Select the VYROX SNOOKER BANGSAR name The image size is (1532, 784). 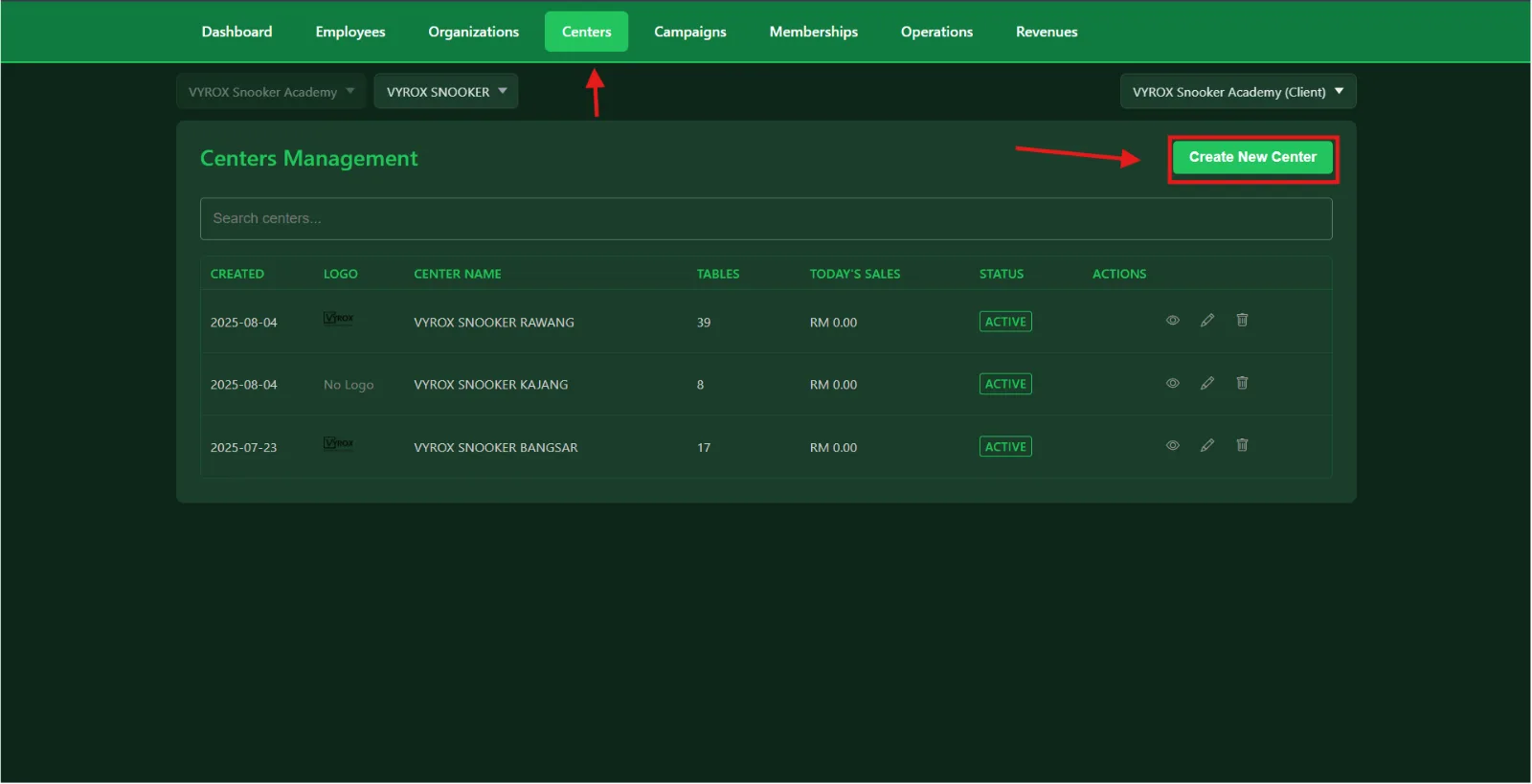coord(496,448)
